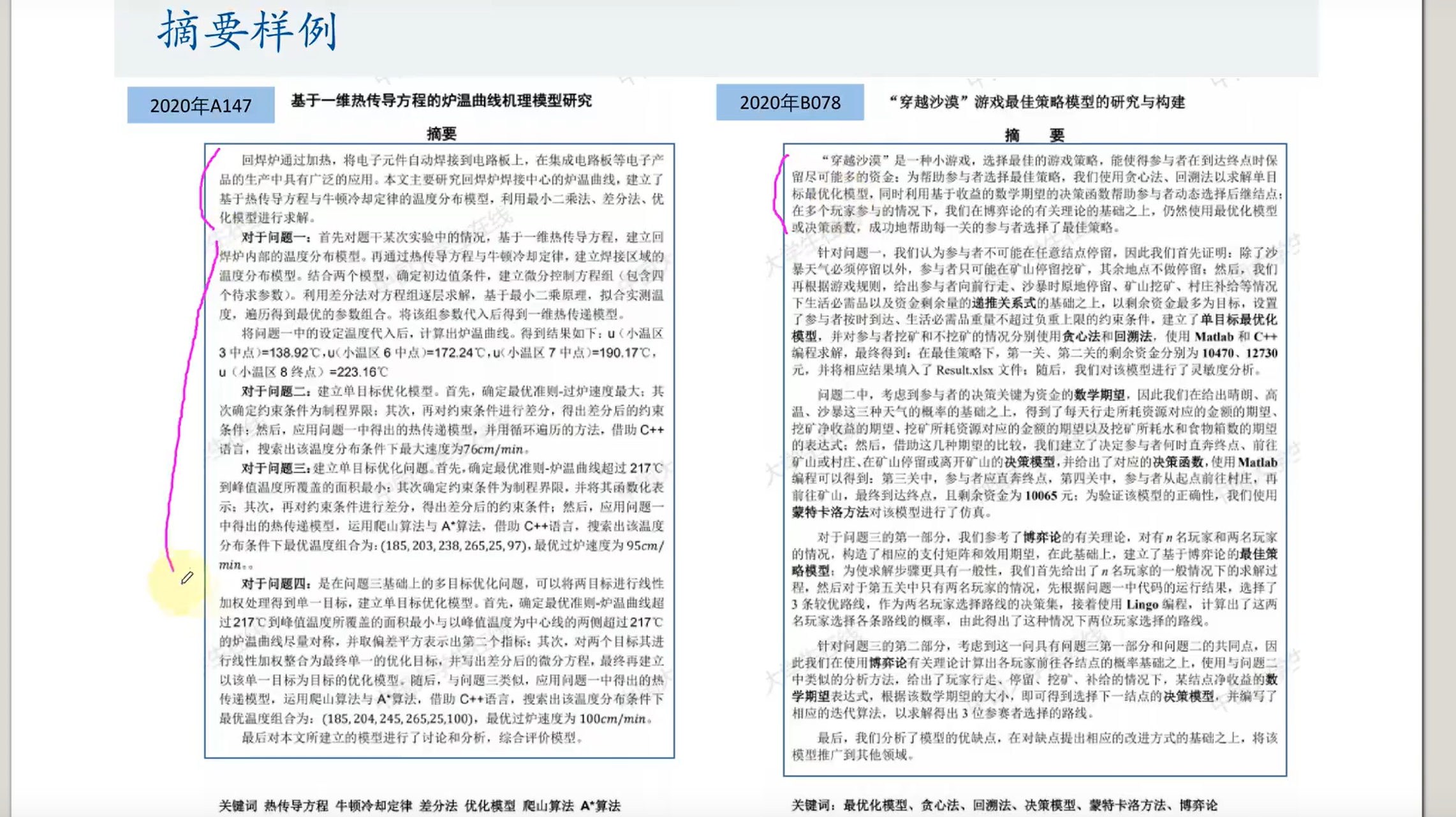Image resolution: width=1456 pixels, height=817 pixels.
Task: Click the right paragraph opening 对于问题三的第一部分
Action: coord(881,537)
